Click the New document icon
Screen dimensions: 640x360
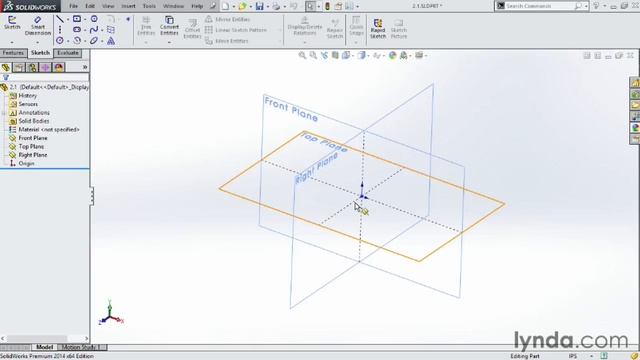226,6
